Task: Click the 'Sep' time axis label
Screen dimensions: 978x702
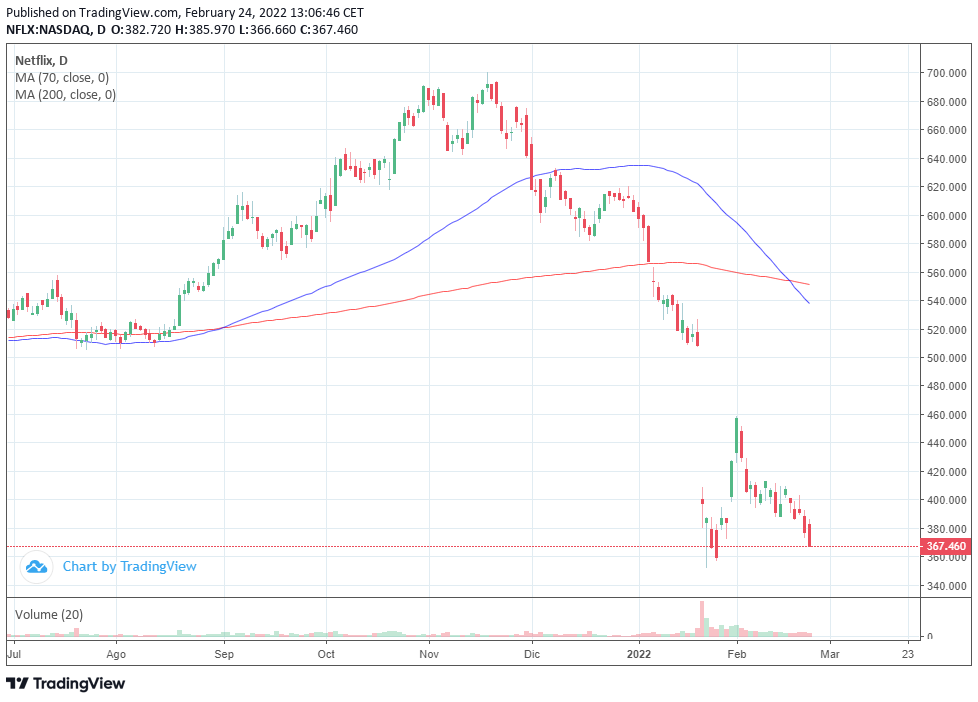Action: (x=224, y=654)
